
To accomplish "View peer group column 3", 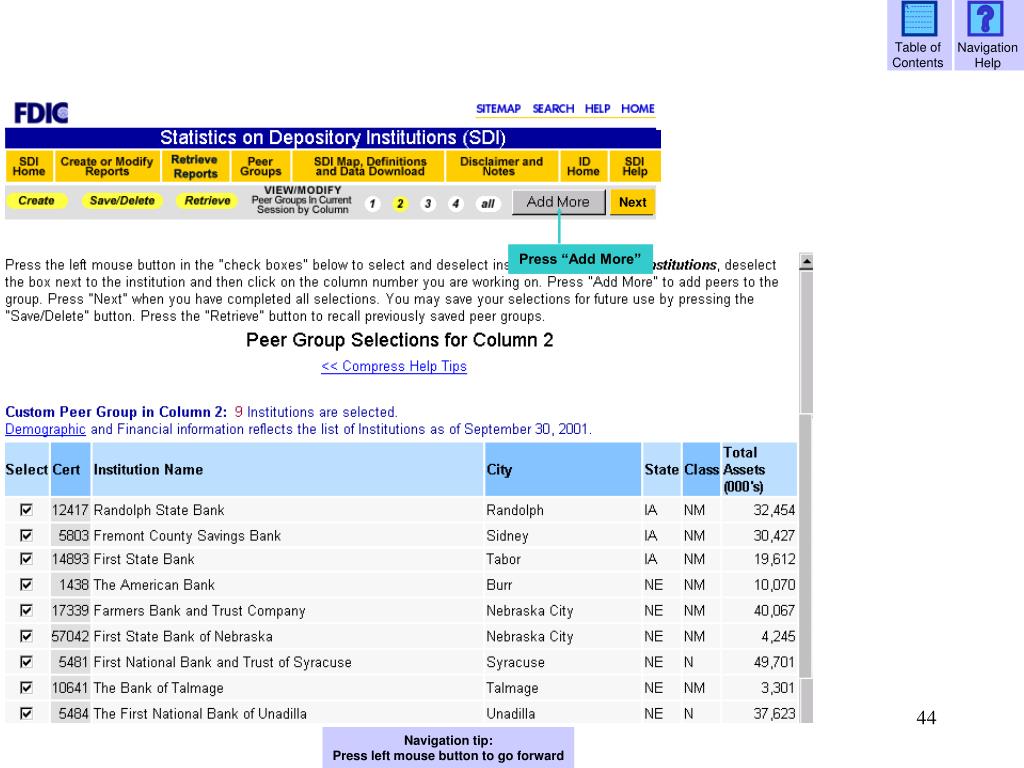I will (x=428, y=204).
